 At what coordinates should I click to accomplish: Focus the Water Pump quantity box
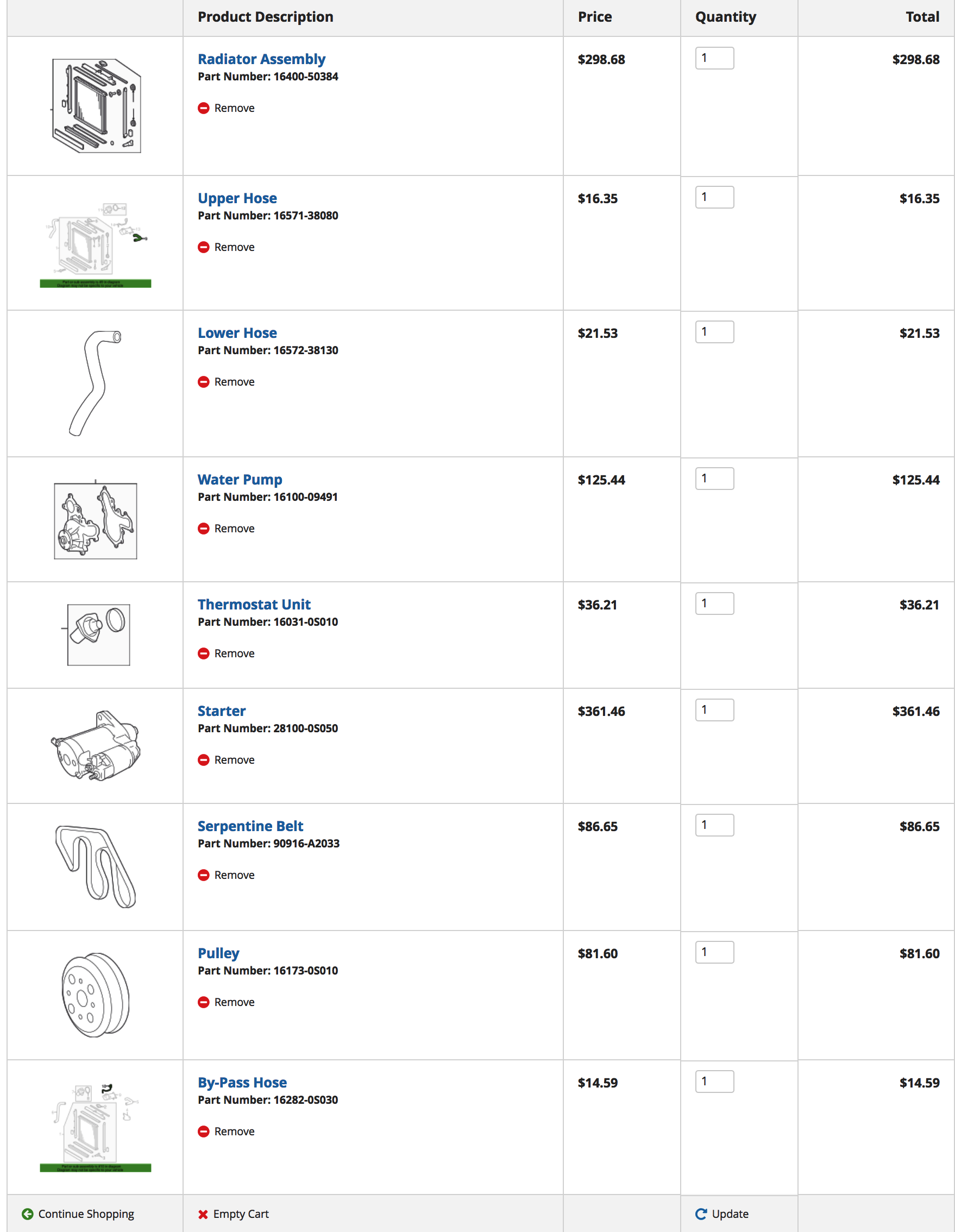[714, 479]
